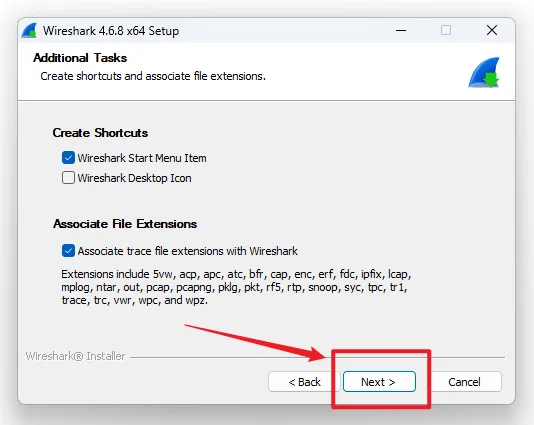
Task: Click 'Associate trace file extensions with Wireshark' label
Action: (x=188, y=251)
